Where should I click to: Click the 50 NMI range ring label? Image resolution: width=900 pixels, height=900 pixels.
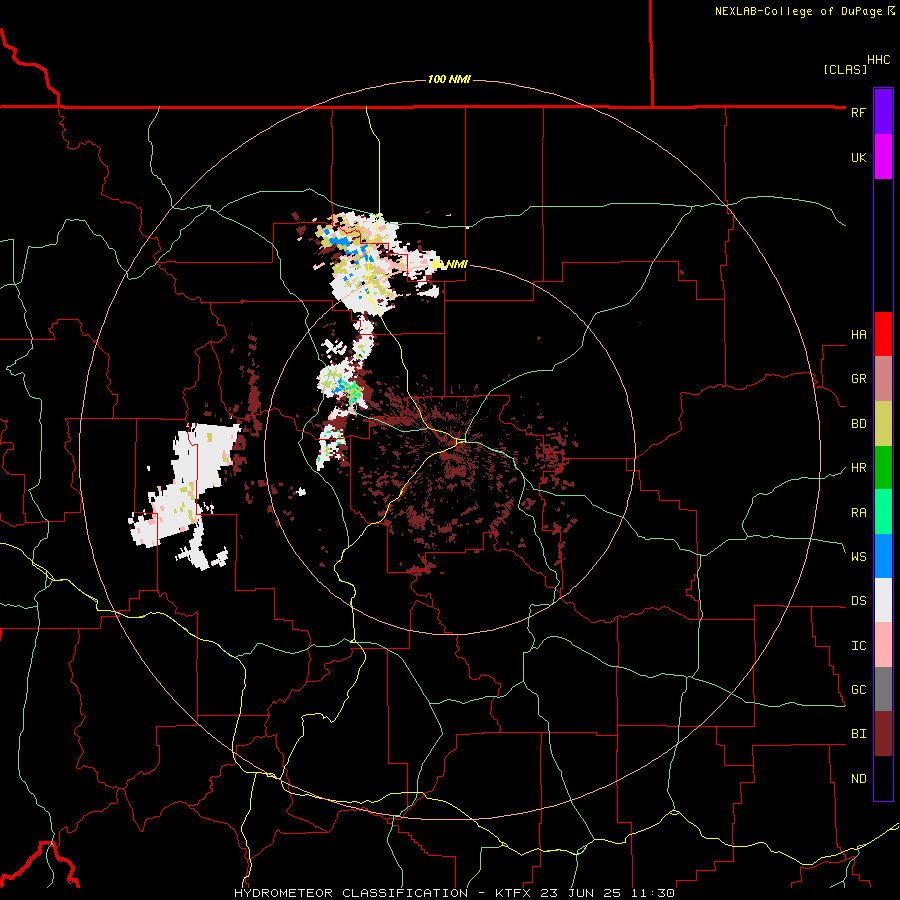pyautogui.click(x=449, y=264)
